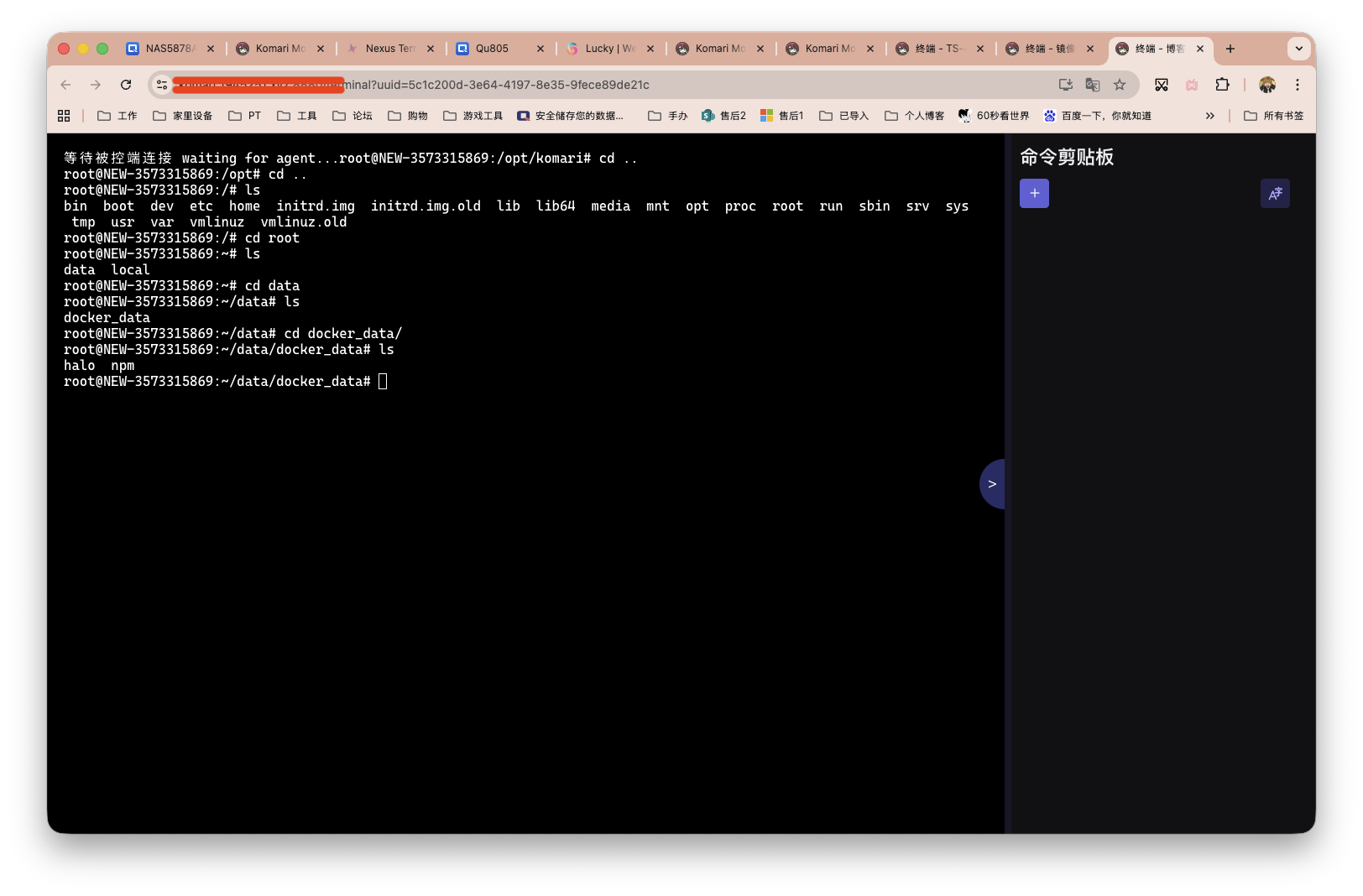Open the 60秒看世界 bookmark
Image resolution: width=1363 pixels, height=896 pixels.
994,116
